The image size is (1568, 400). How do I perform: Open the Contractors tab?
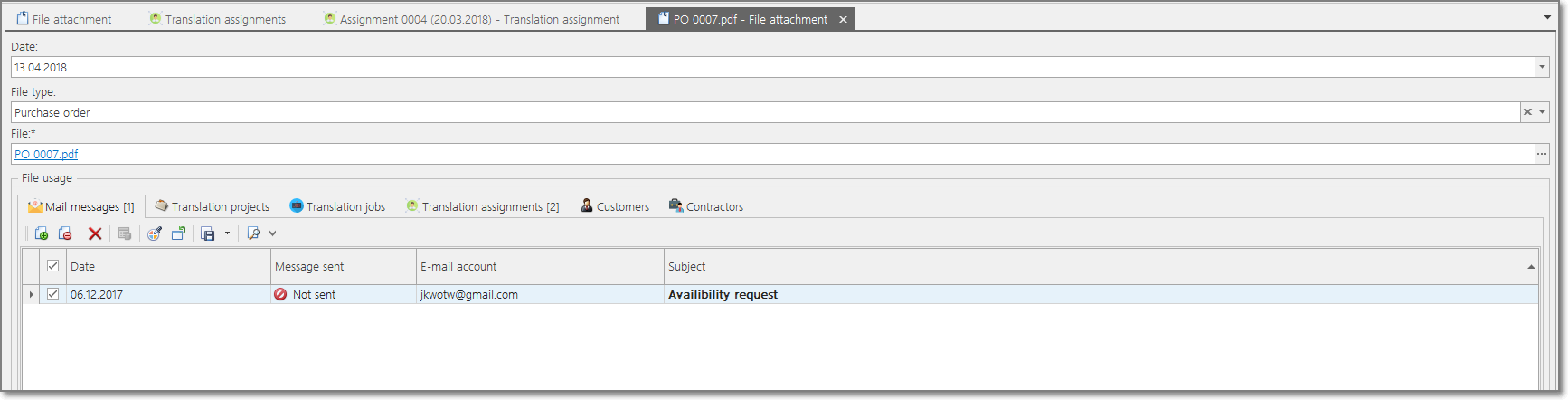tap(706, 206)
